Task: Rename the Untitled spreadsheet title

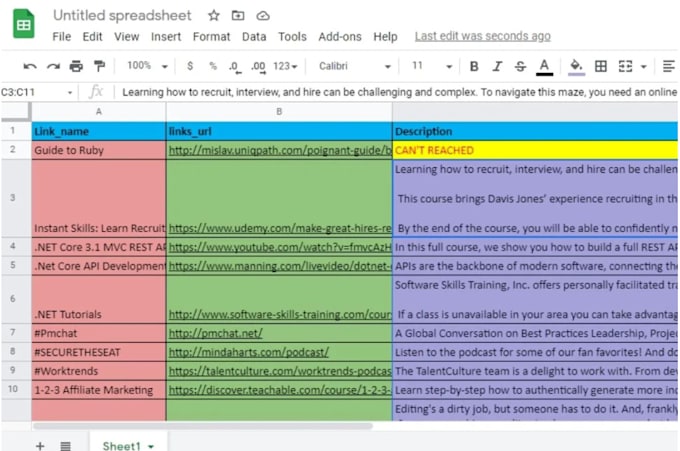Action: [122, 16]
